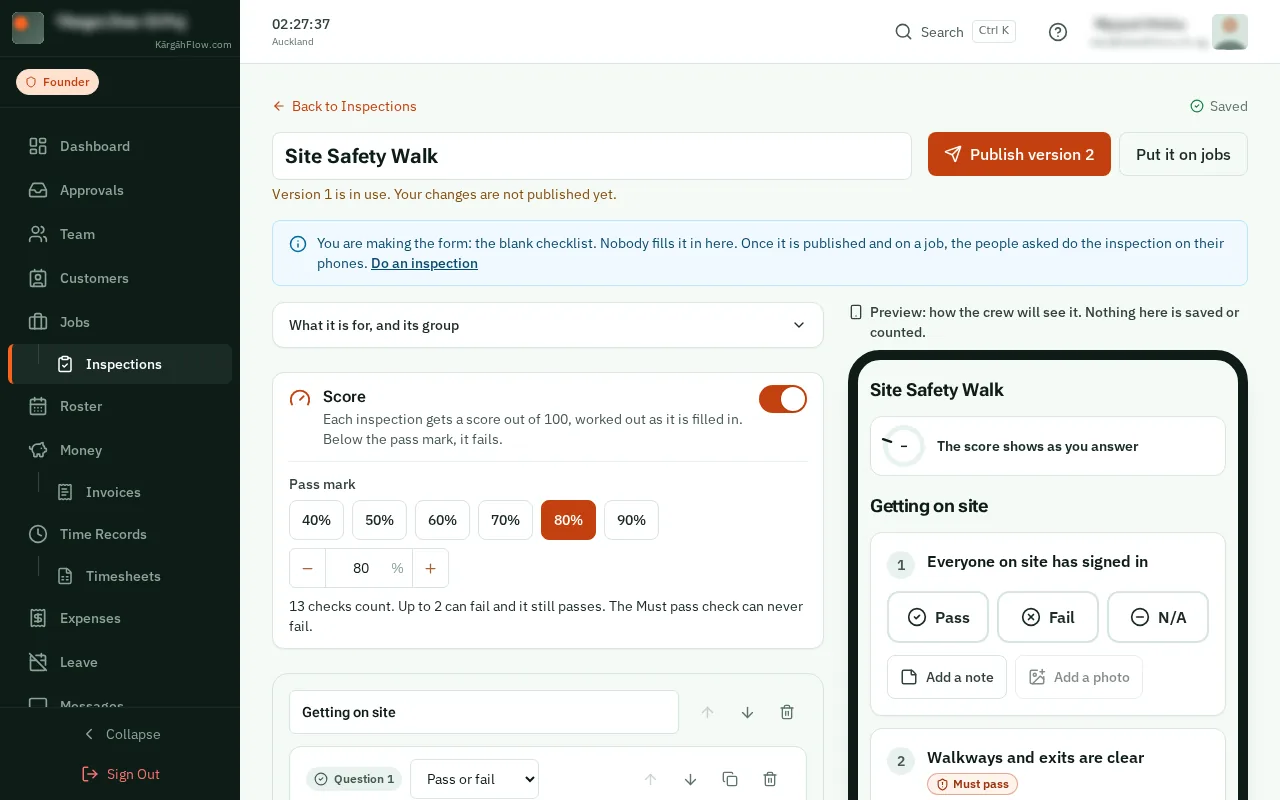Click Fail in the phone preview
This screenshot has height=800, width=1280.
1048,617
